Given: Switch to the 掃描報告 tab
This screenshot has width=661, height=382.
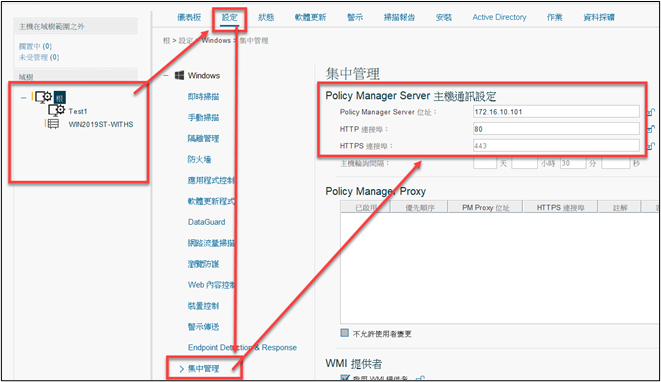Looking at the screenshot, I should (x=399, y=17).
